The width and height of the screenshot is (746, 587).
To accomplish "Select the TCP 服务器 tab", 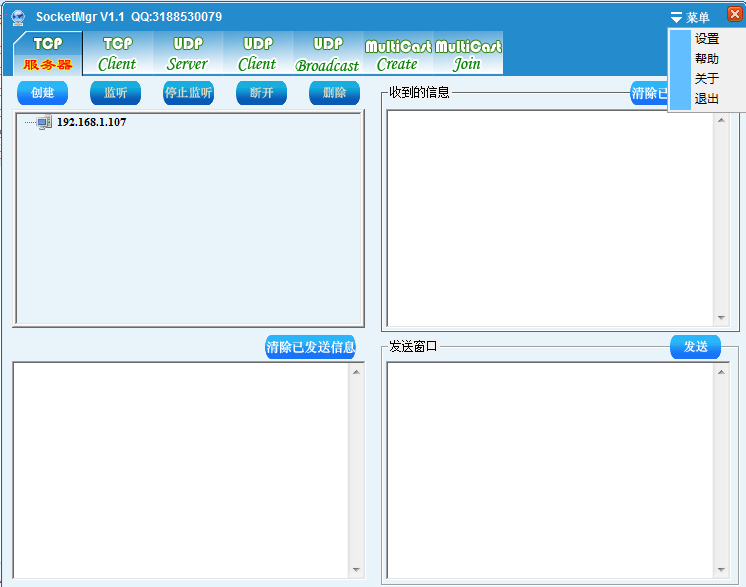I will (48, 54).
